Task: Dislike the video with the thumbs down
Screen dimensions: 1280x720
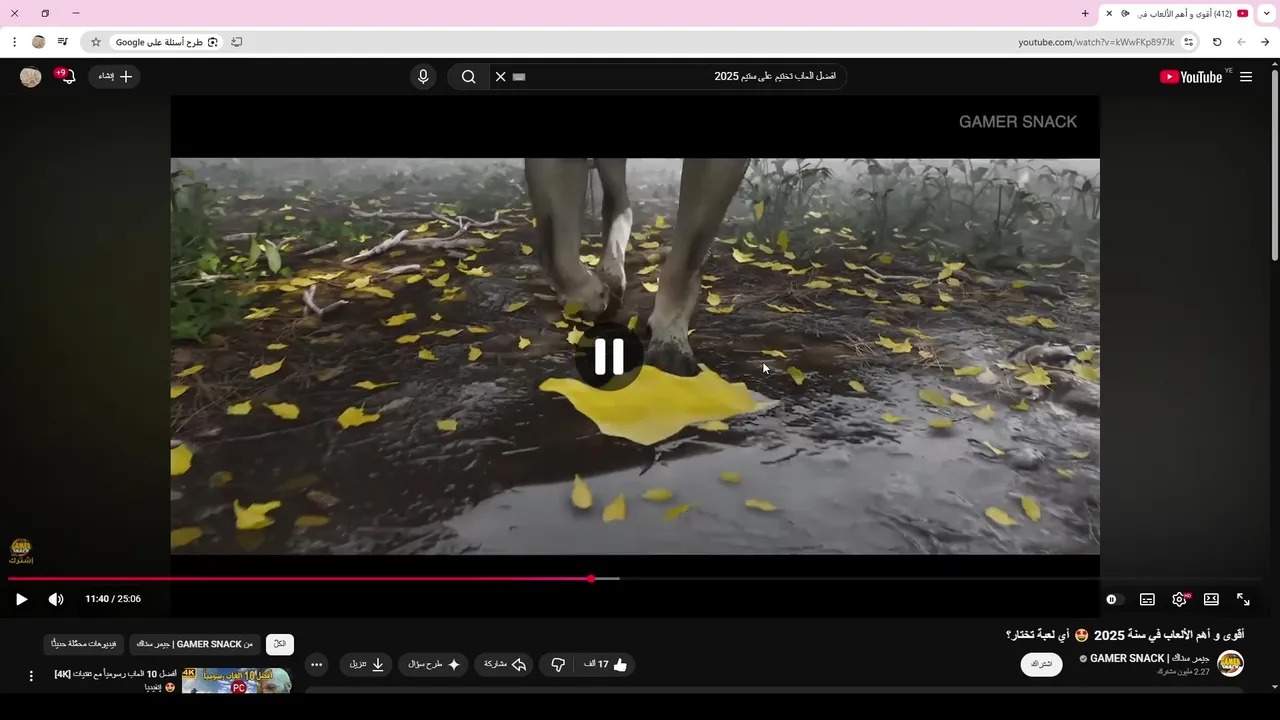Action: [558, 664]
